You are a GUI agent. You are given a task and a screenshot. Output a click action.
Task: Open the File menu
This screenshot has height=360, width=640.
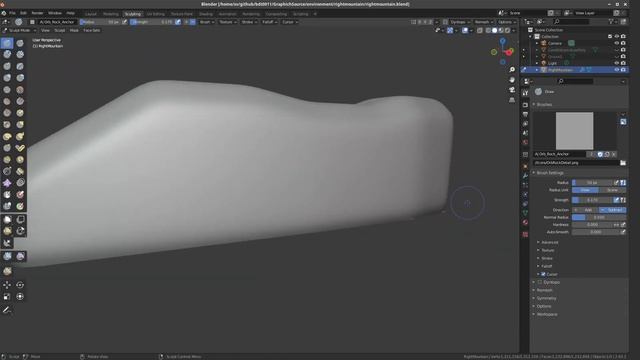pos(12,13)
